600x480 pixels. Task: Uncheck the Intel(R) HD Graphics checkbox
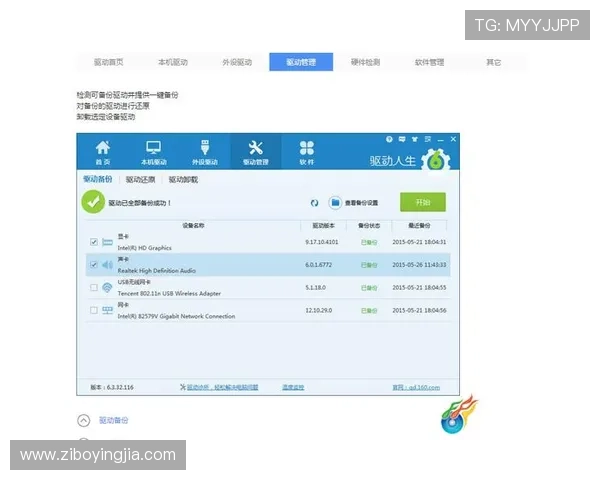(x=94, y=242)
